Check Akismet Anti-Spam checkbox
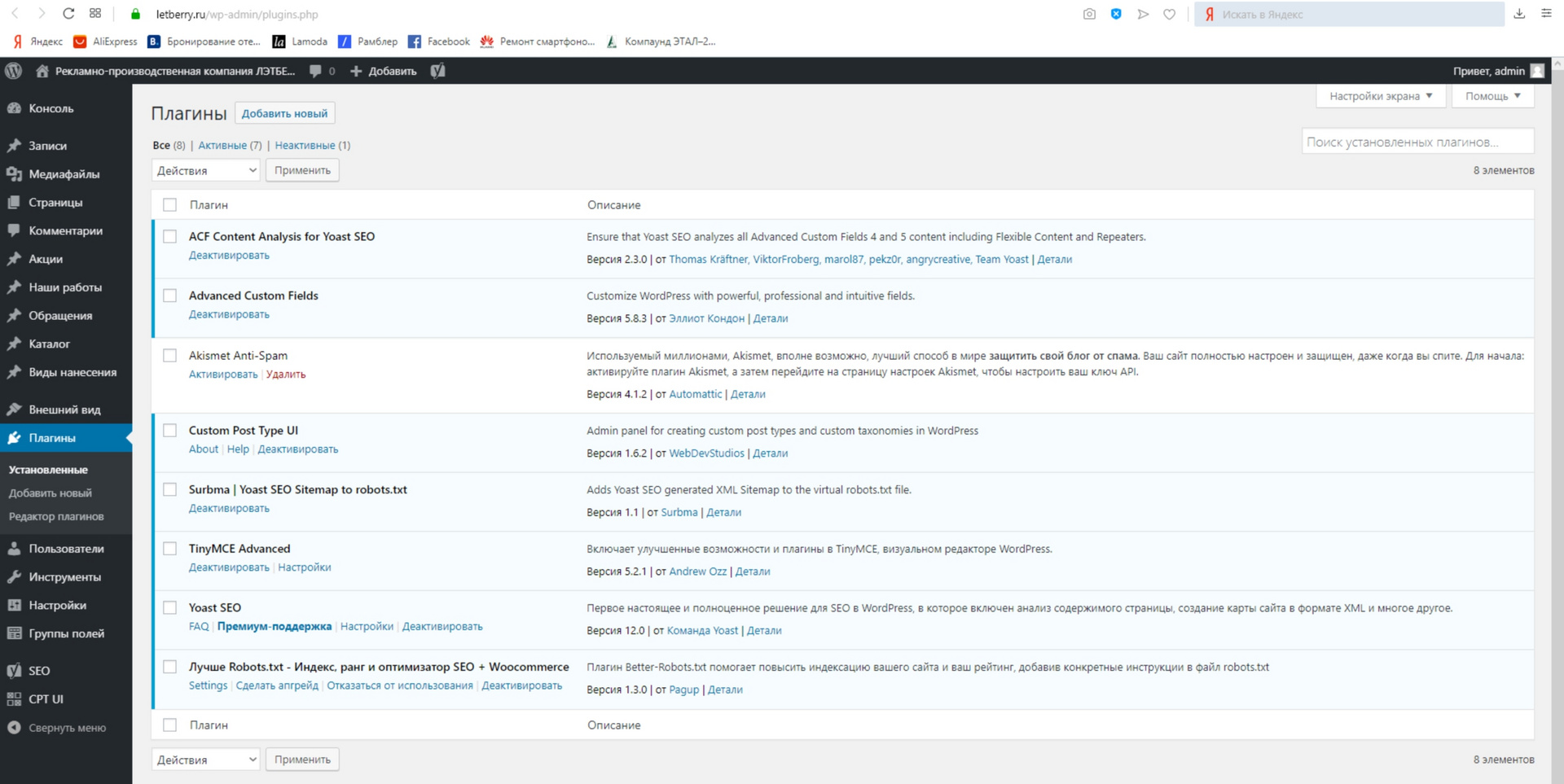 click(169, 356)
